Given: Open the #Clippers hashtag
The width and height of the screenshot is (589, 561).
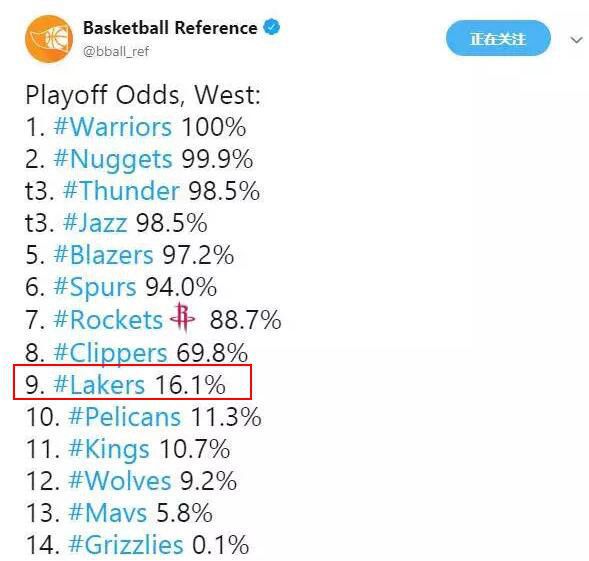Looking at the screenshot, I should (110, 354).
